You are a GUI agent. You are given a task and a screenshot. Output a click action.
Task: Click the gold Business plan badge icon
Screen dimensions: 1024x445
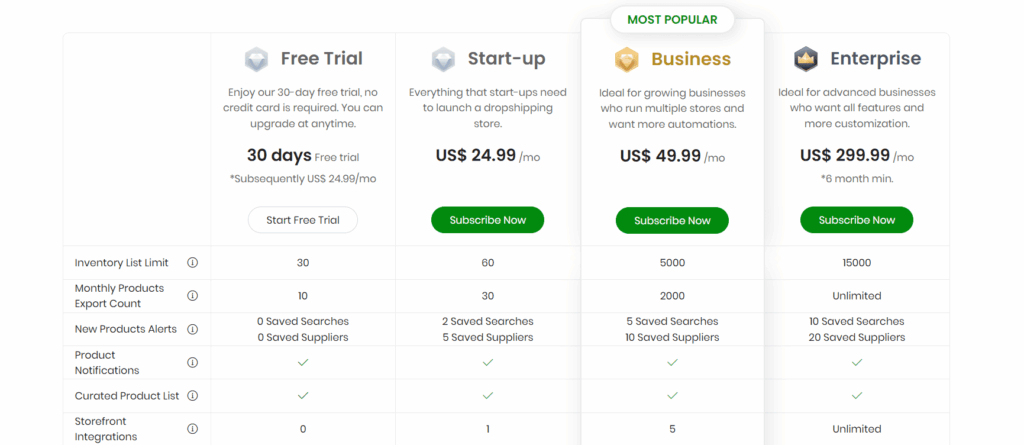click(x=626, y=59)
